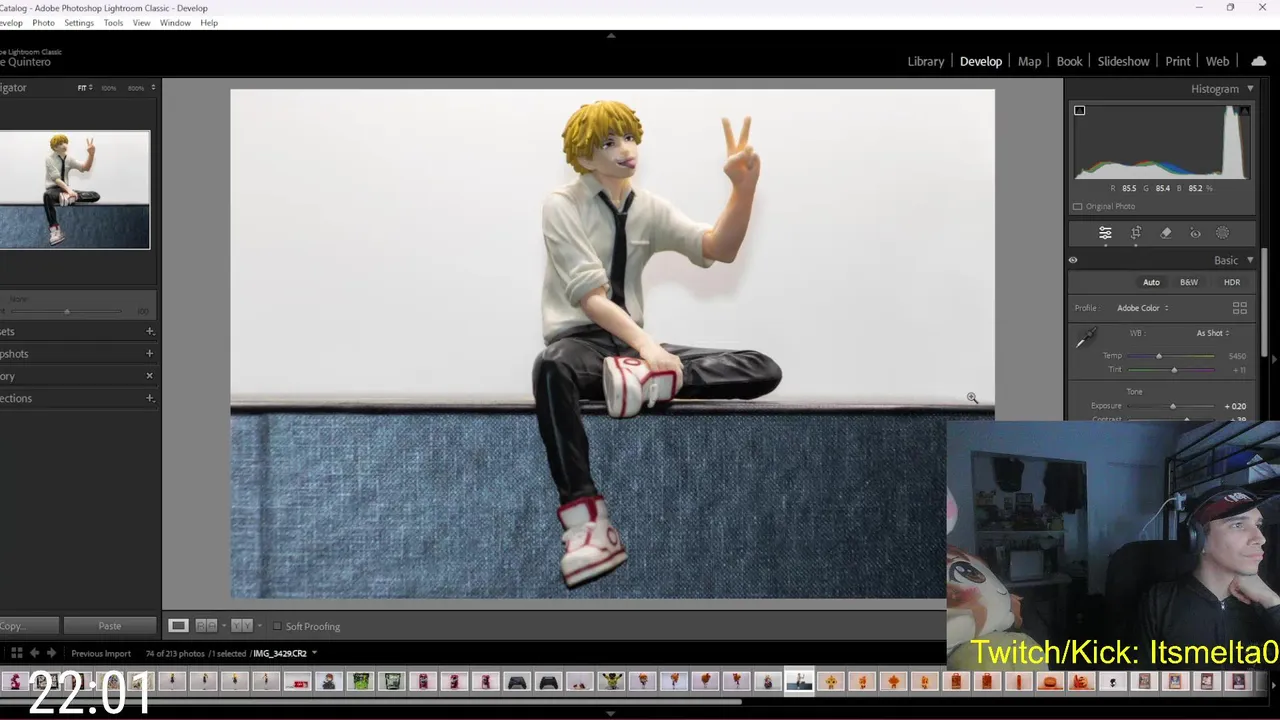Switch to Before/After Y|Y view

pos(241,626)
